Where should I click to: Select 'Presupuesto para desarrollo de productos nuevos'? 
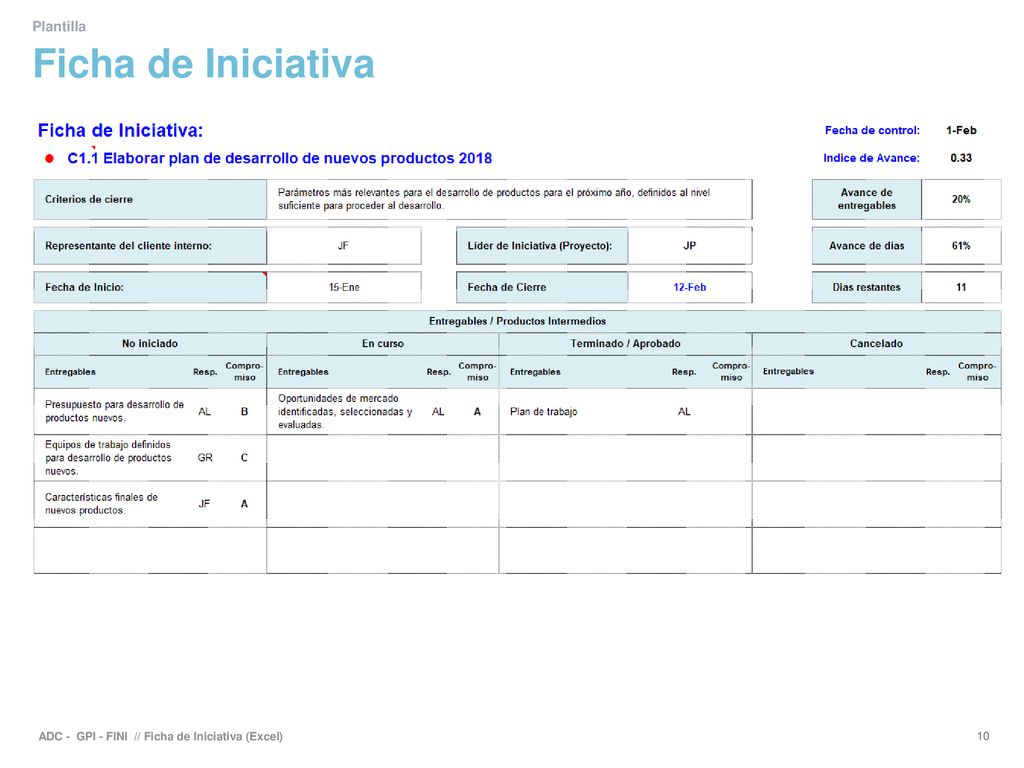pyautogui.click(x=114, y=411)
